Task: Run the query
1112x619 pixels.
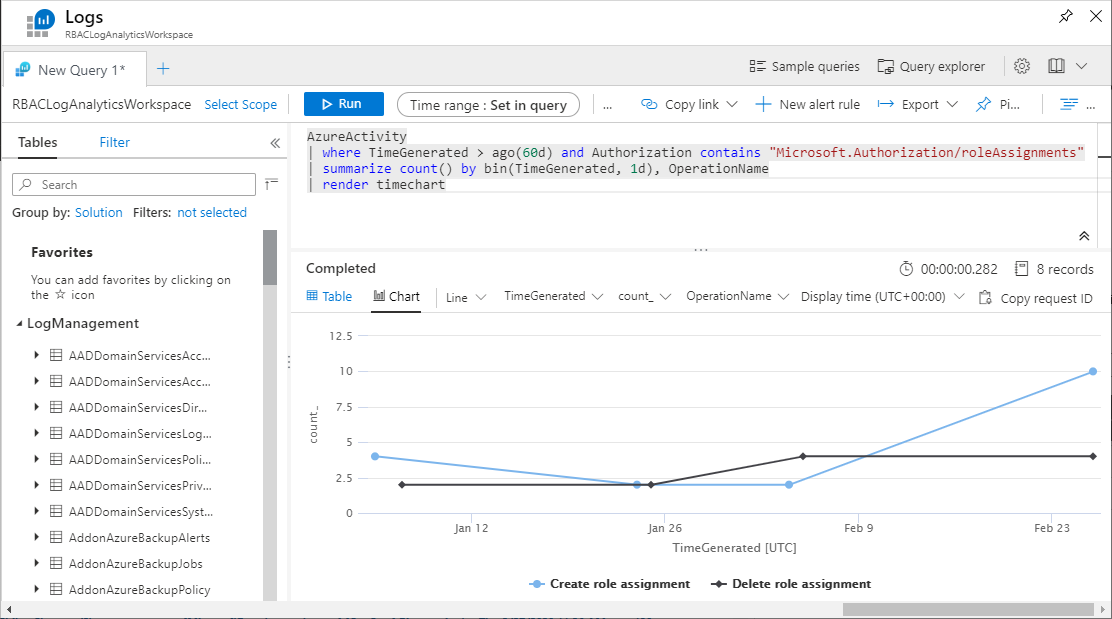Action: click(x=343, y=104)
